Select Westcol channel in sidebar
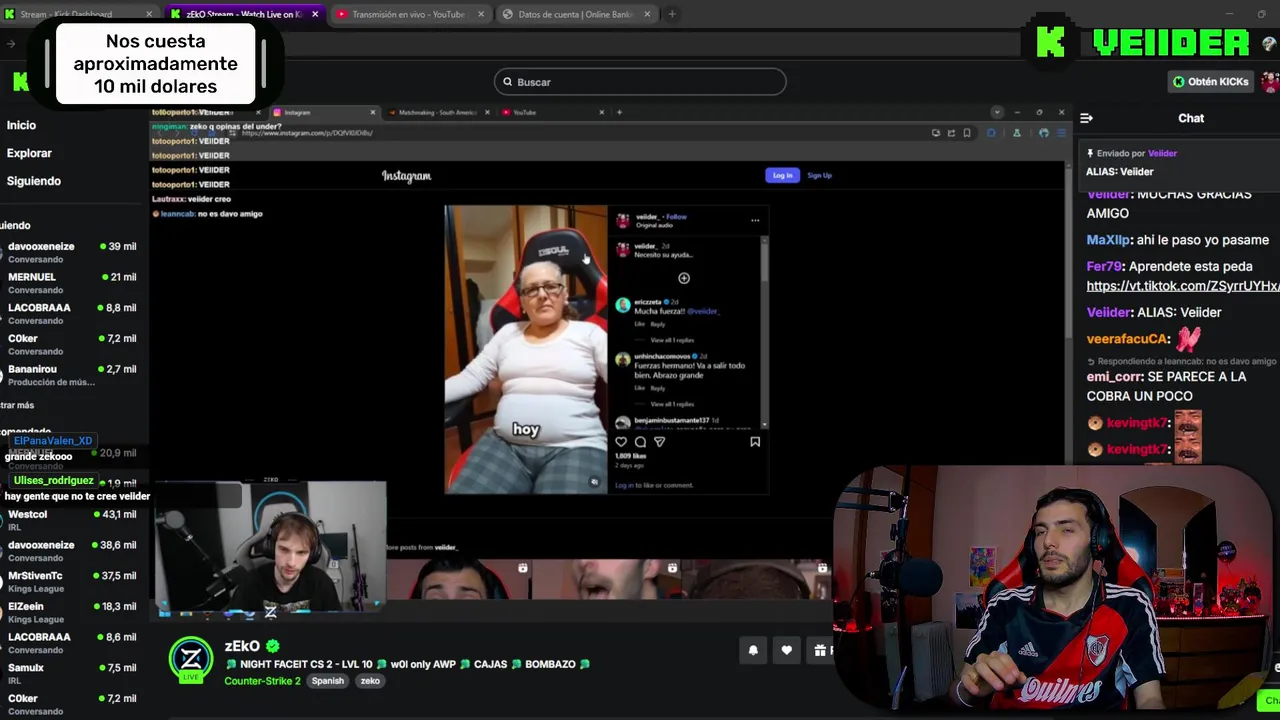Screen dimensions: 1280x720 click(70, 520)
